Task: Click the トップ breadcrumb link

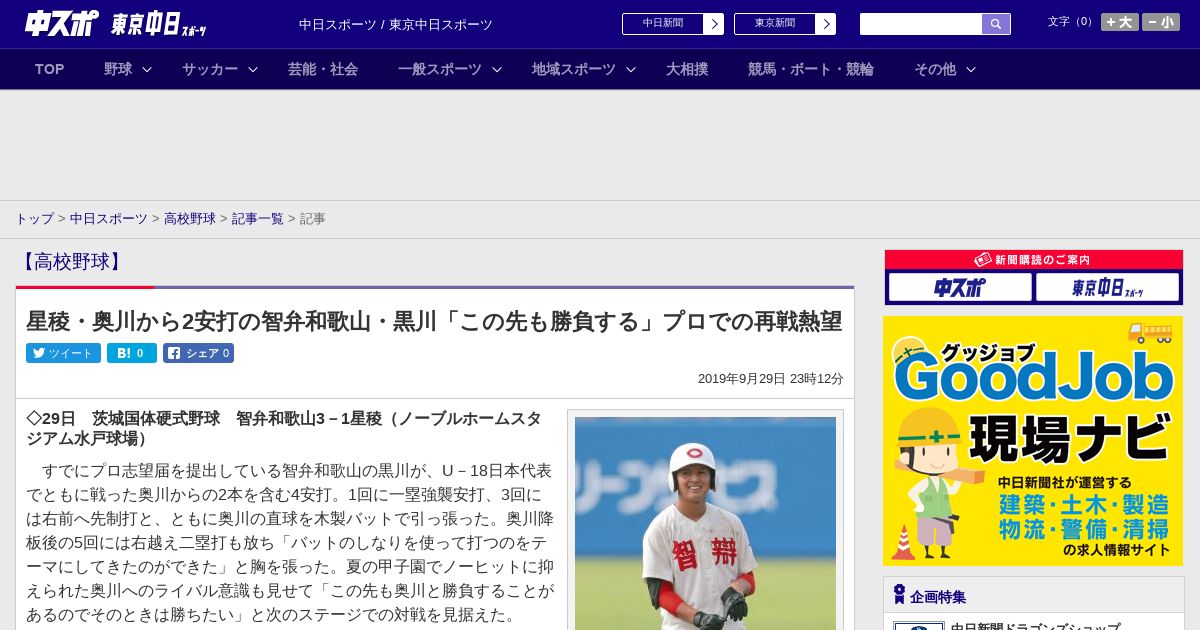Action: click(x=34, y=218)
